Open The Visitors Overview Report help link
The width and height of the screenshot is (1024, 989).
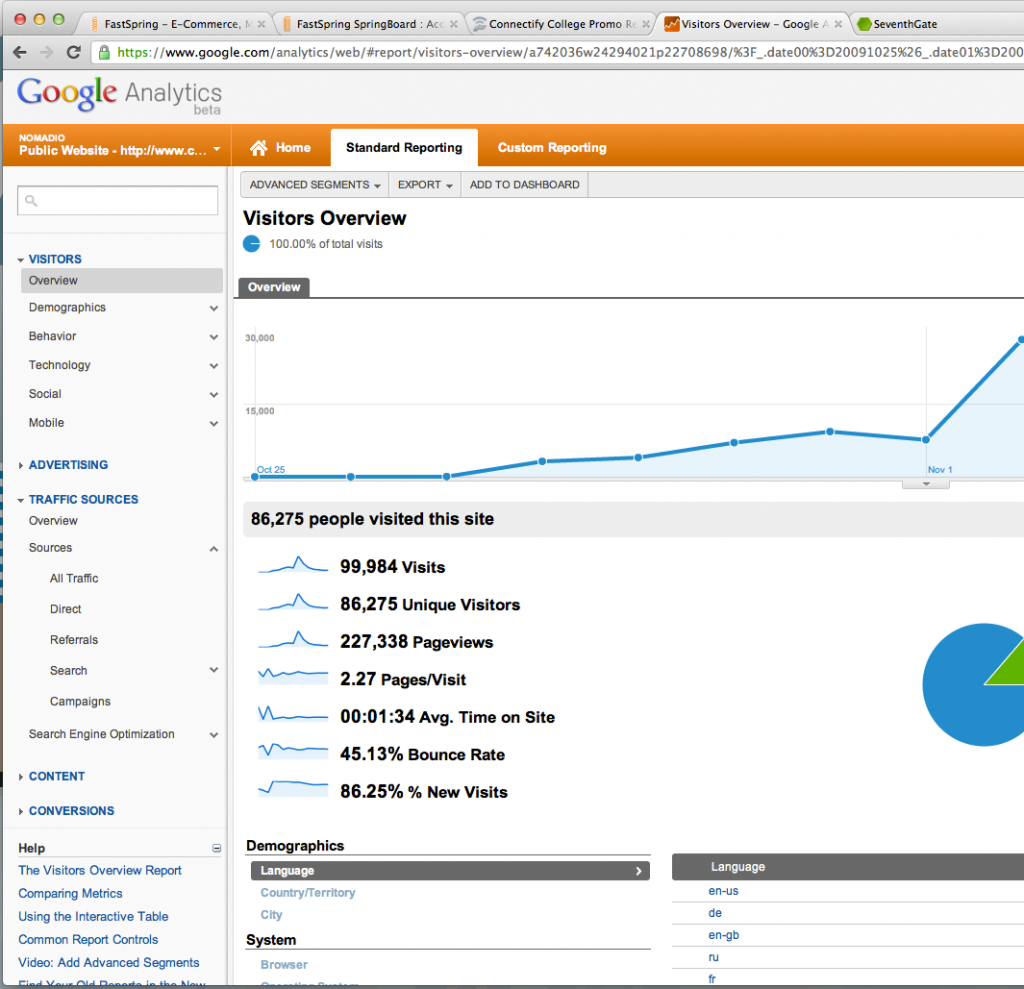(x=100, y=871)
